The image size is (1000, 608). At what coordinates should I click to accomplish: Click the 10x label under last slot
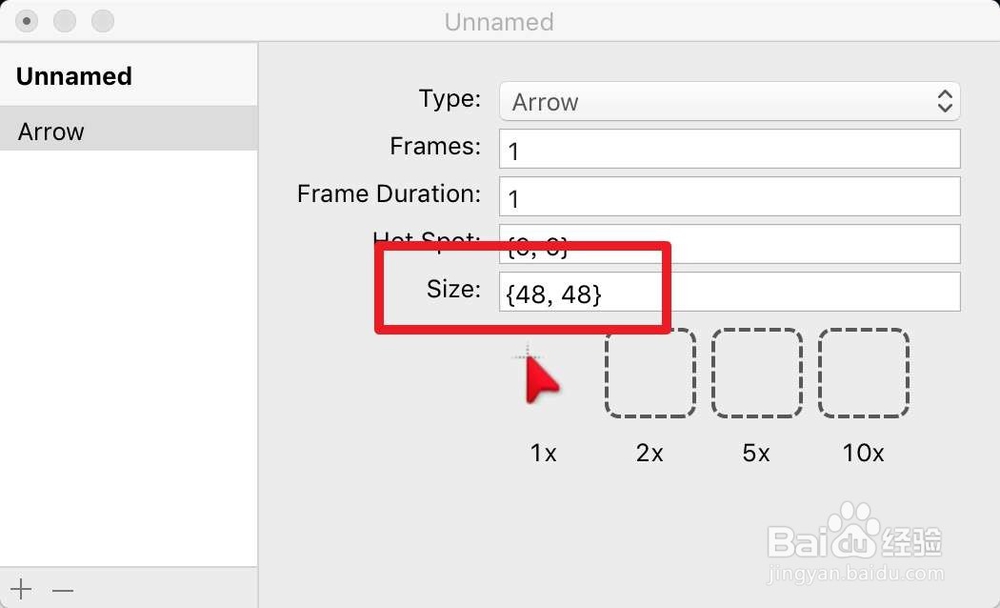pos(863,453)
